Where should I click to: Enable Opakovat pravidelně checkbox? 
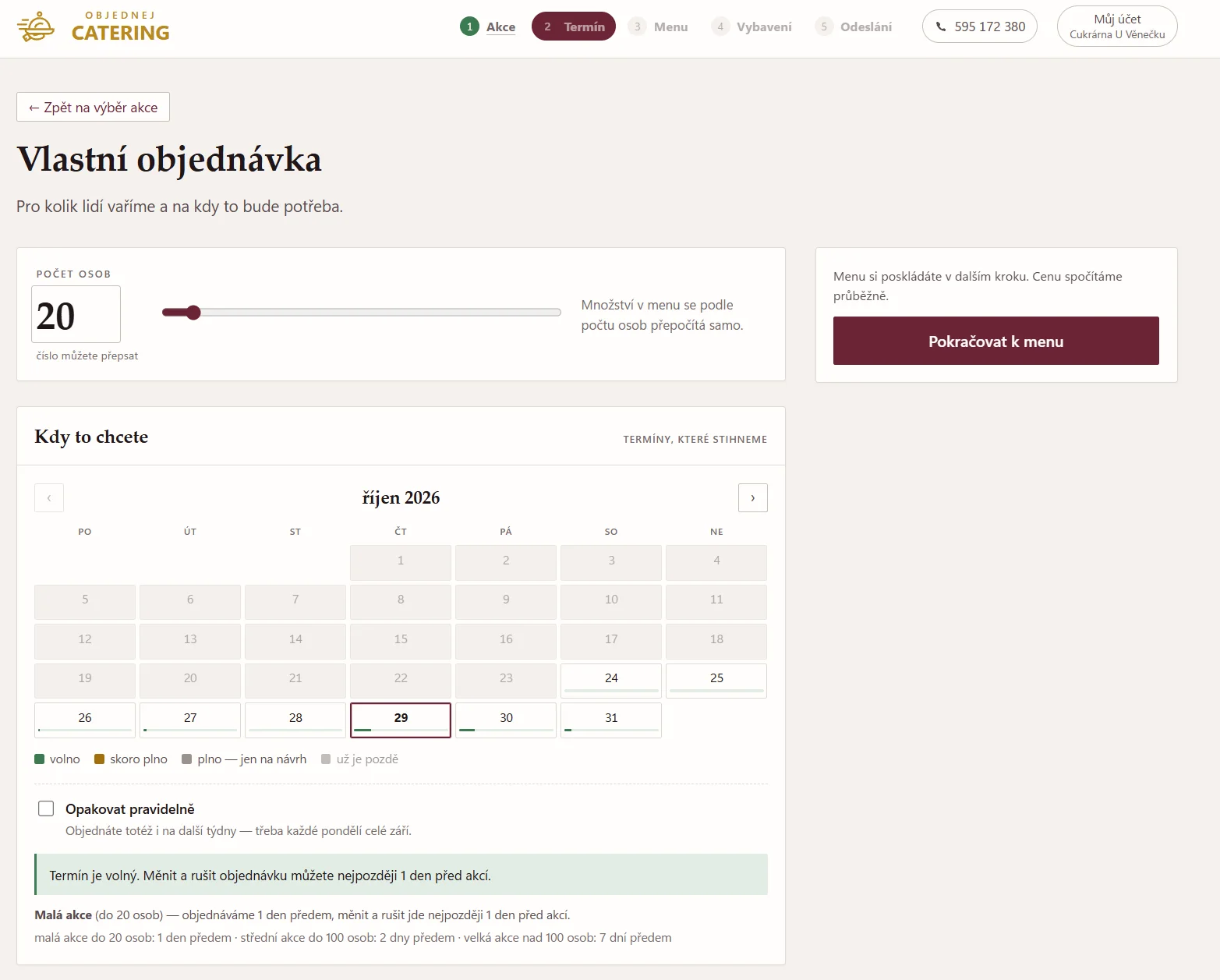pos(46,808)
